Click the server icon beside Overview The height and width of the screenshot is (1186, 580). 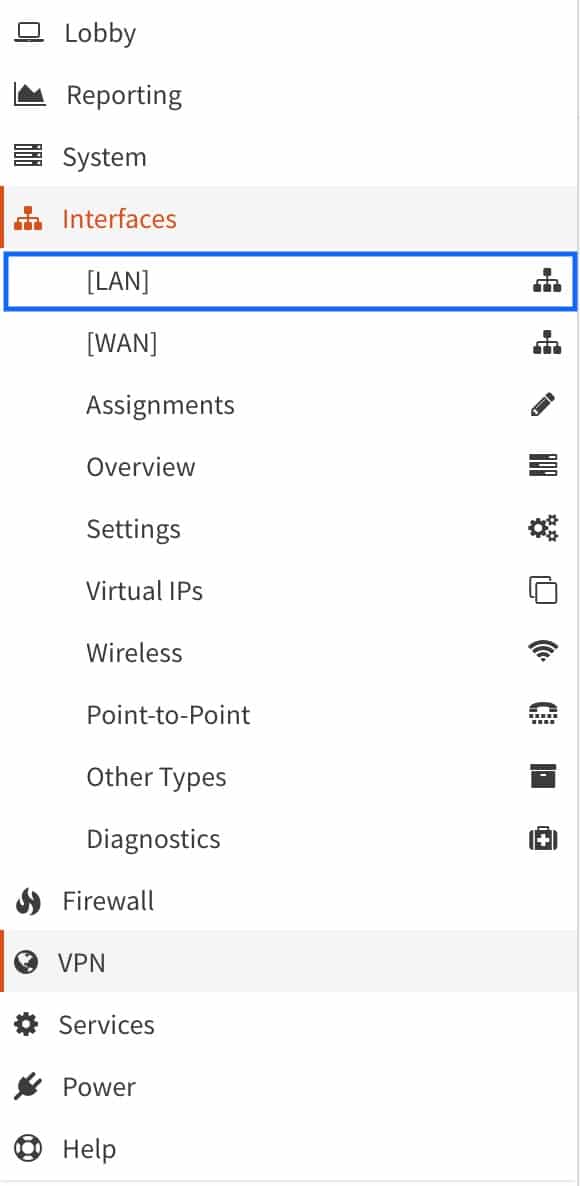click(x=543, y=466)
